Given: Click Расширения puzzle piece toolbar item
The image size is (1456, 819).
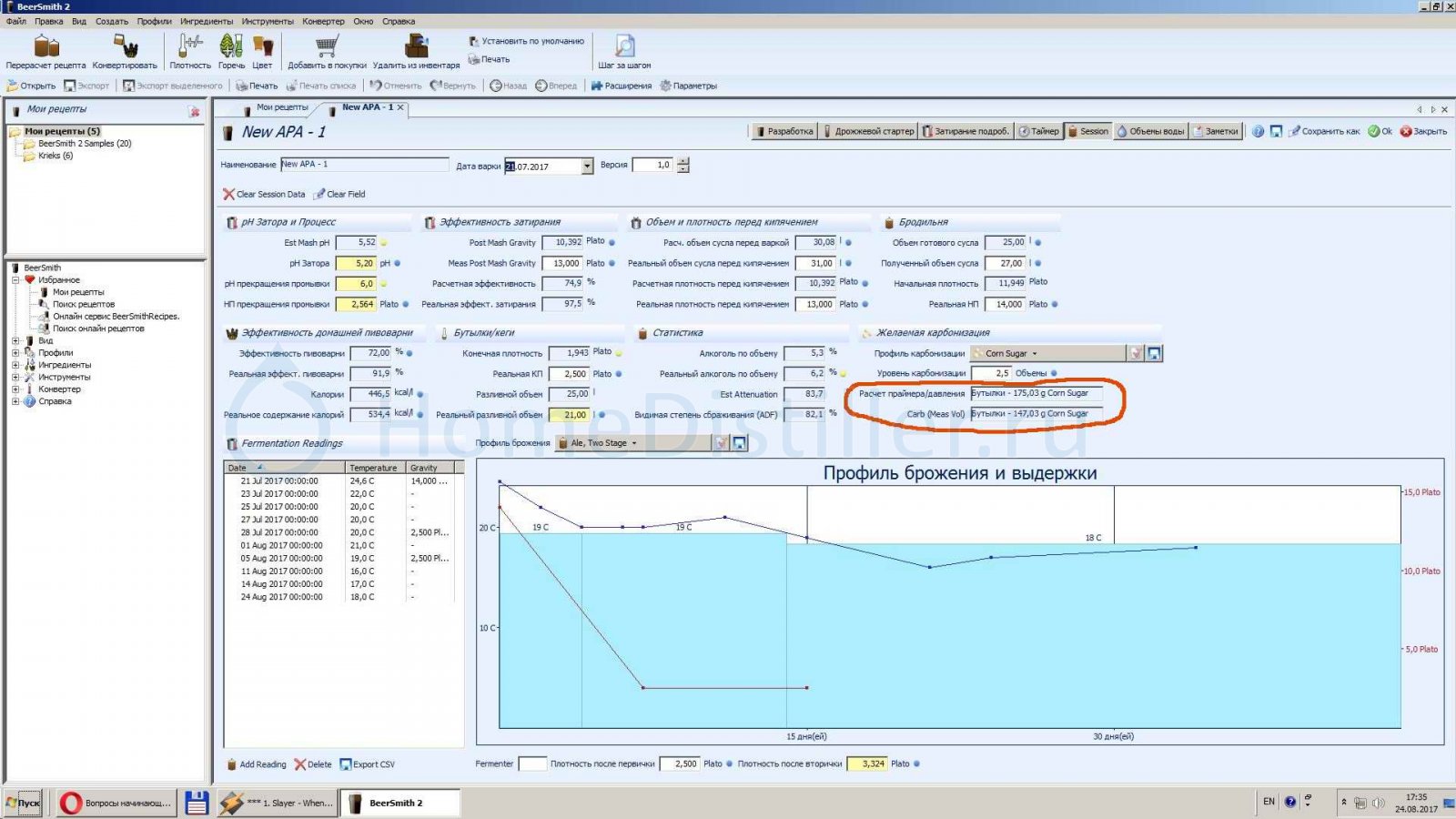Looking at the screenshot, I should coord(622,86).
